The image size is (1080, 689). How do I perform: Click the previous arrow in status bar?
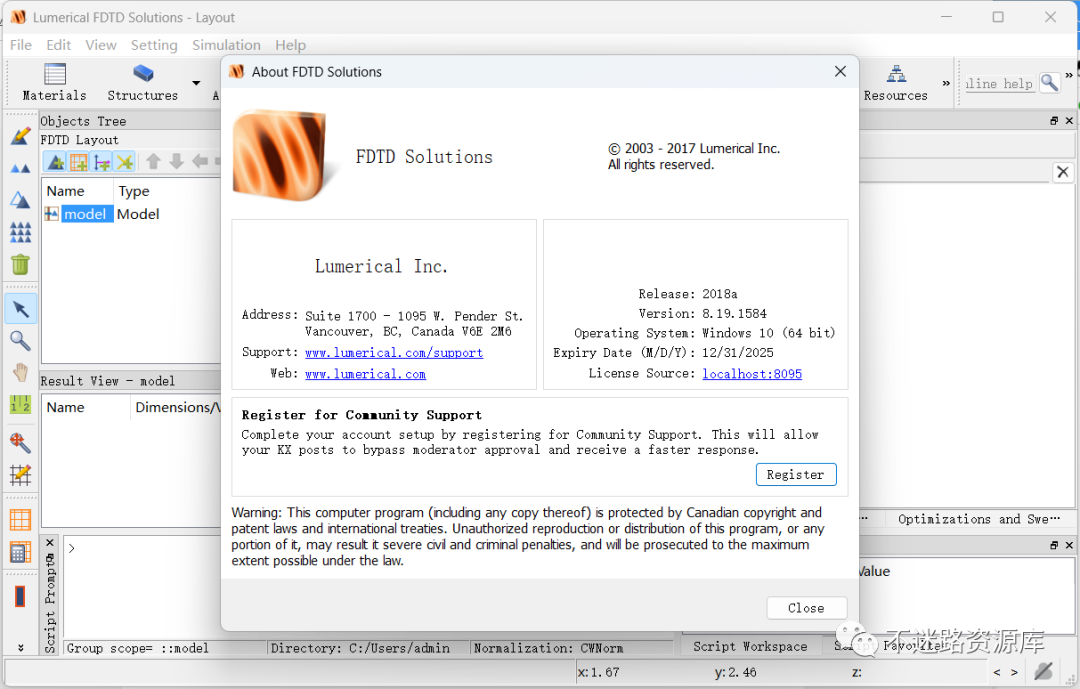click(x=997, y=672)
